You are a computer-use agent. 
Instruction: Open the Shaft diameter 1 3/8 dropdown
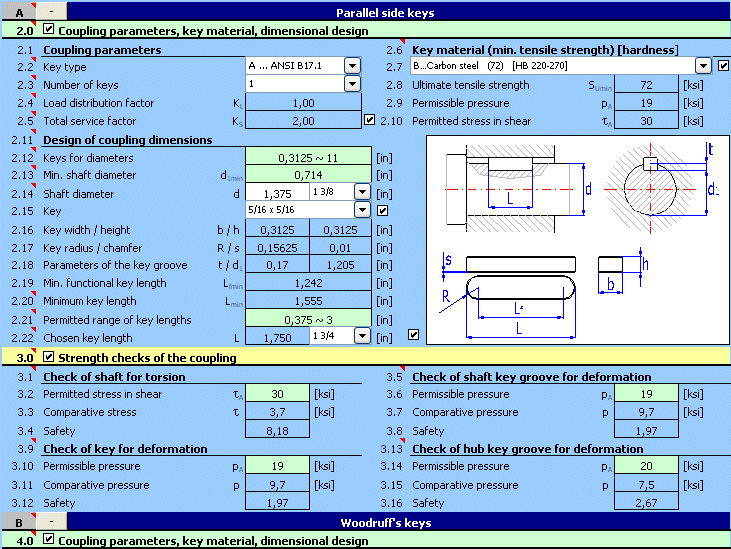pos(362,192)
